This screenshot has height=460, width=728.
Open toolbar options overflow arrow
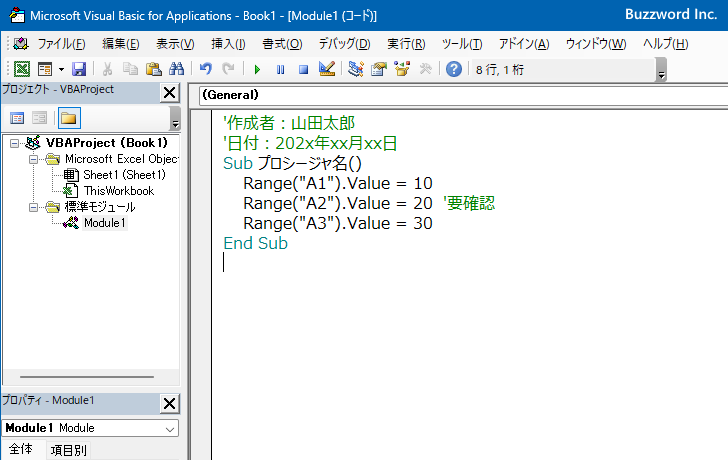pyautogui.click(x=662, y=70)
